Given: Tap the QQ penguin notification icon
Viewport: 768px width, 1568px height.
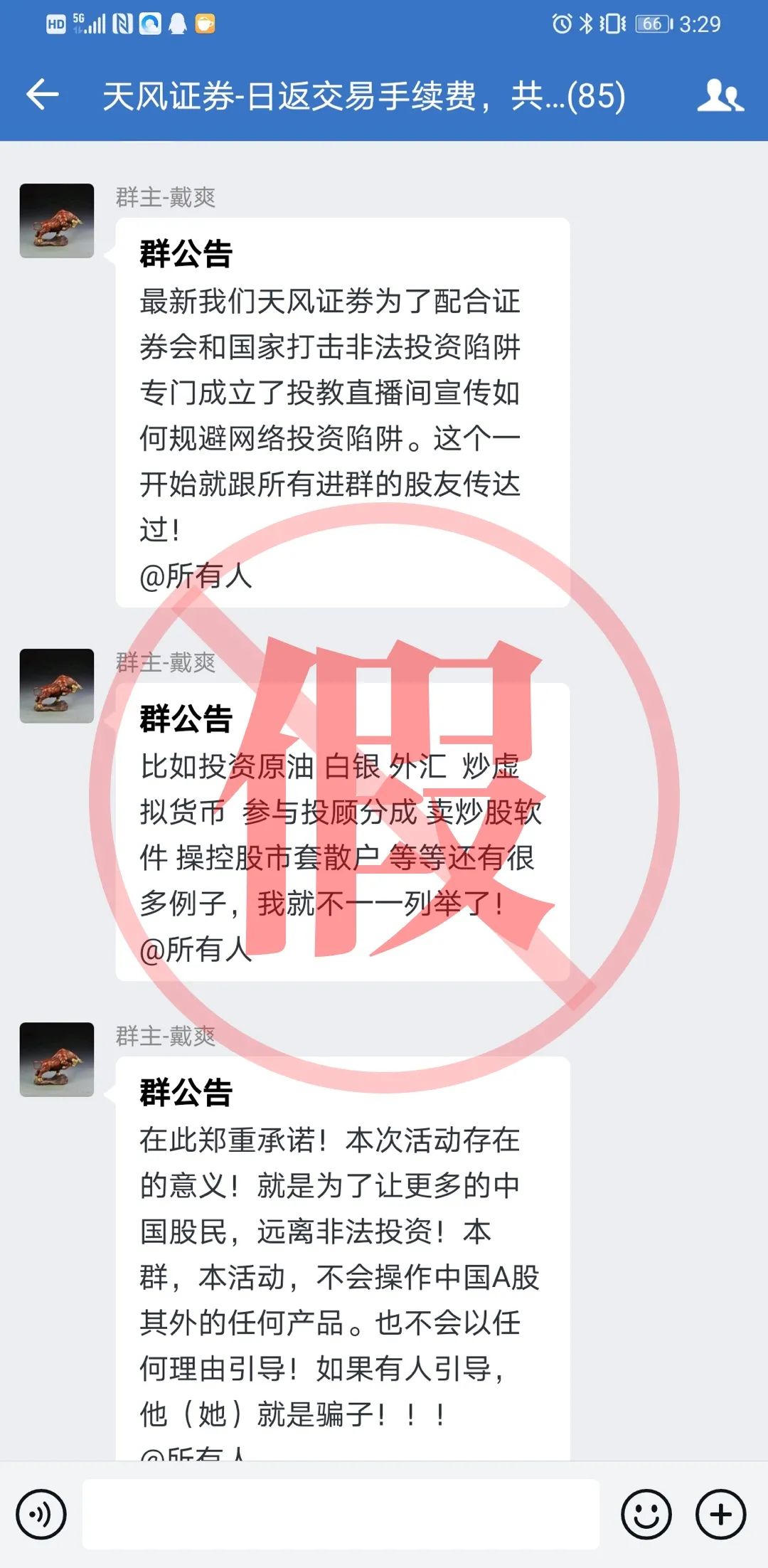Looking at the screenshot, I should 178,24.
